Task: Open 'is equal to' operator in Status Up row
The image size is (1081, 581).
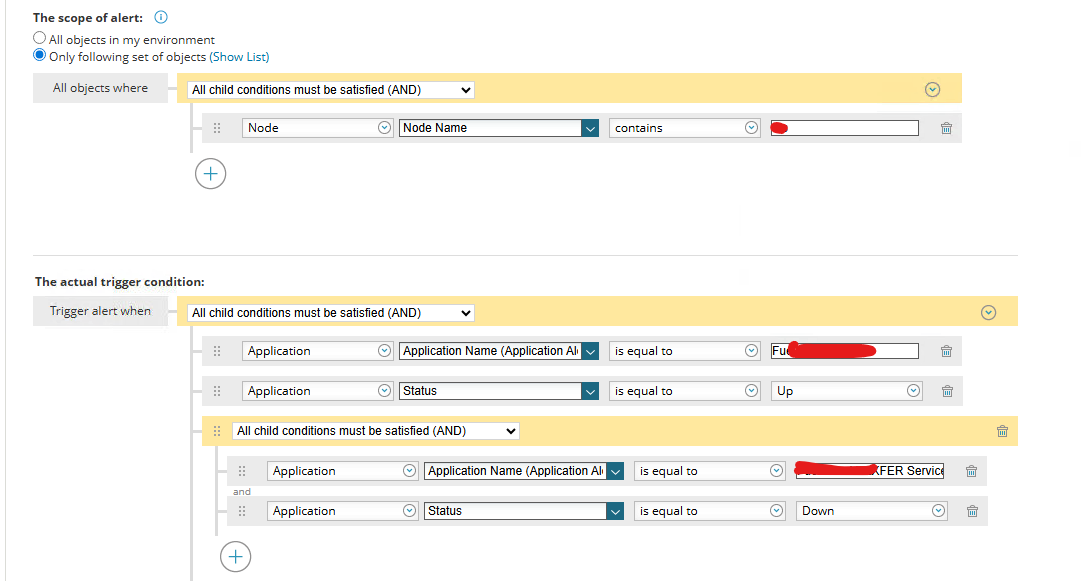Action: point(684,391)
